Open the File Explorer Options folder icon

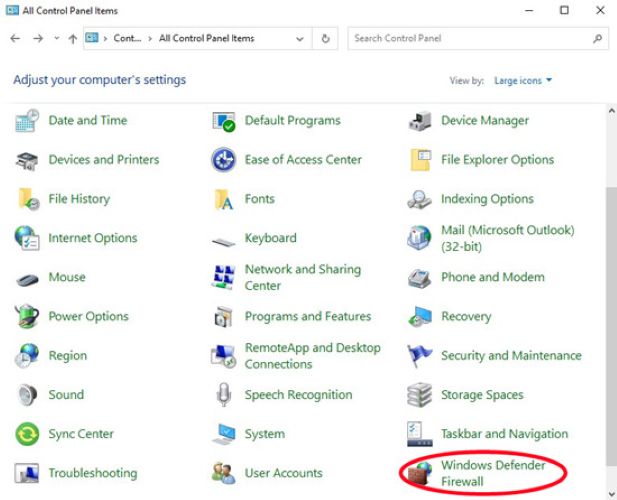click(x=421, y=160)
